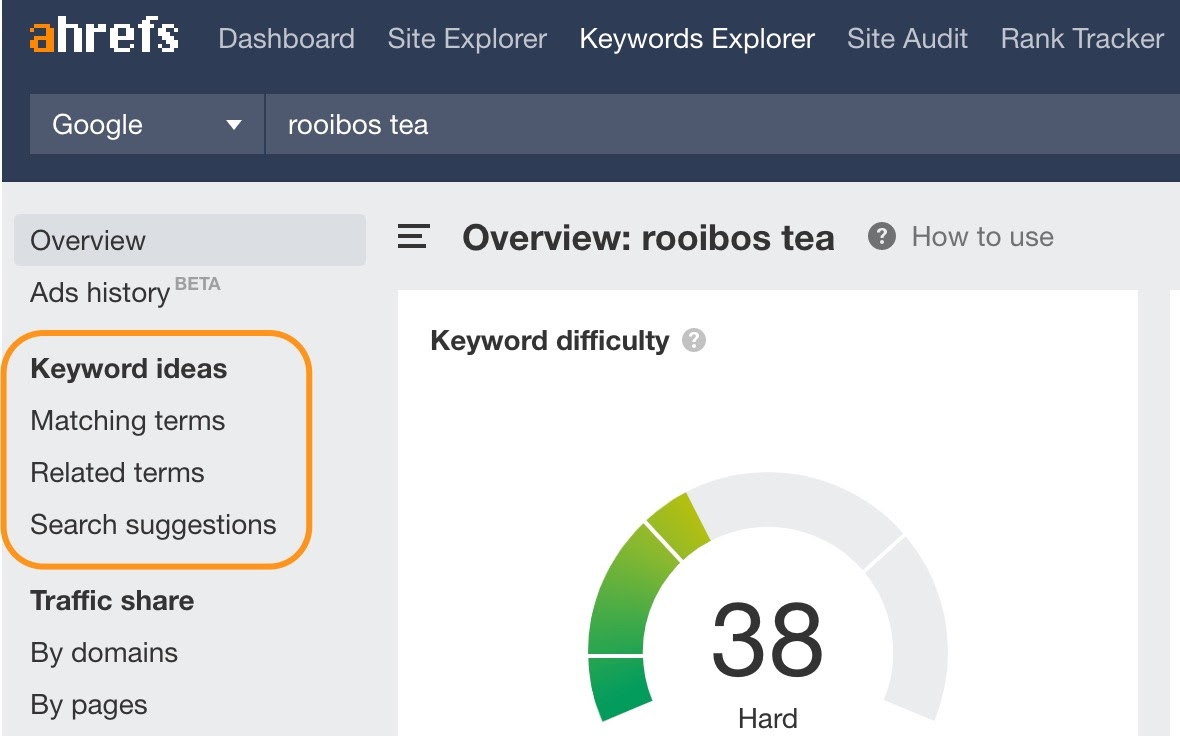Go to Site Explorer
Viewport: 1180px width, 736px height.
467,38
